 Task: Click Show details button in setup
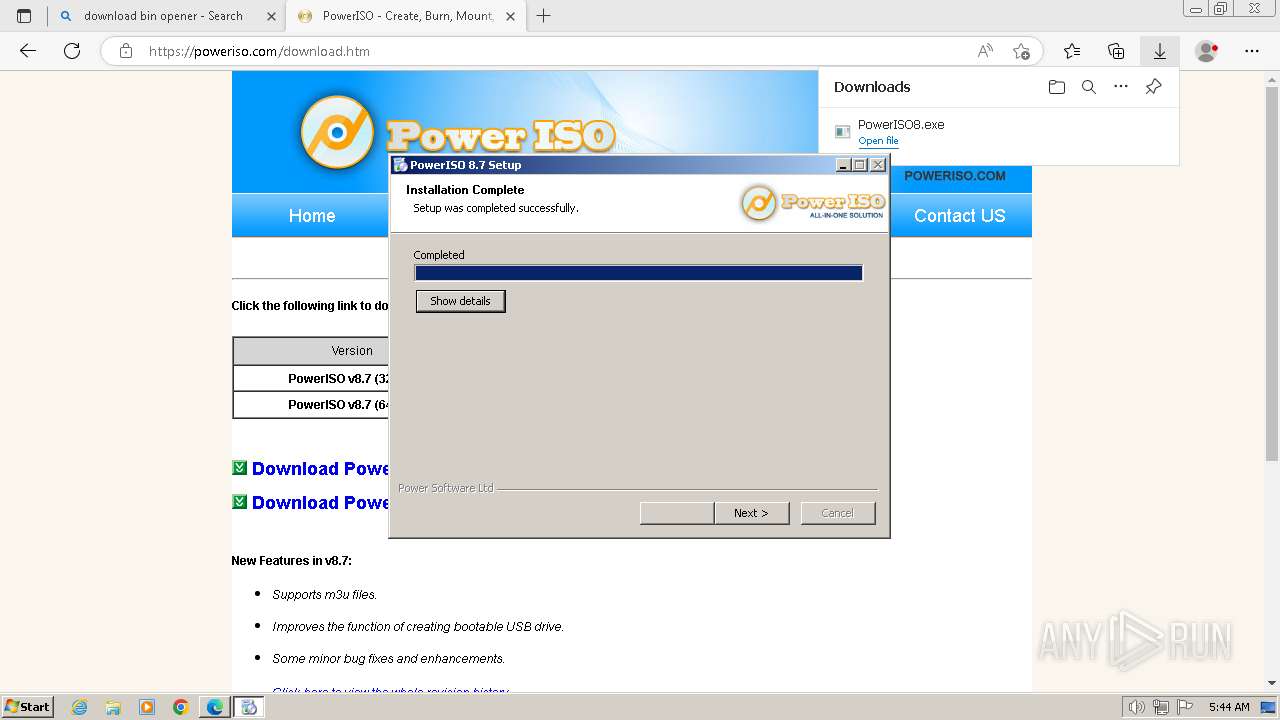point(460,301)
